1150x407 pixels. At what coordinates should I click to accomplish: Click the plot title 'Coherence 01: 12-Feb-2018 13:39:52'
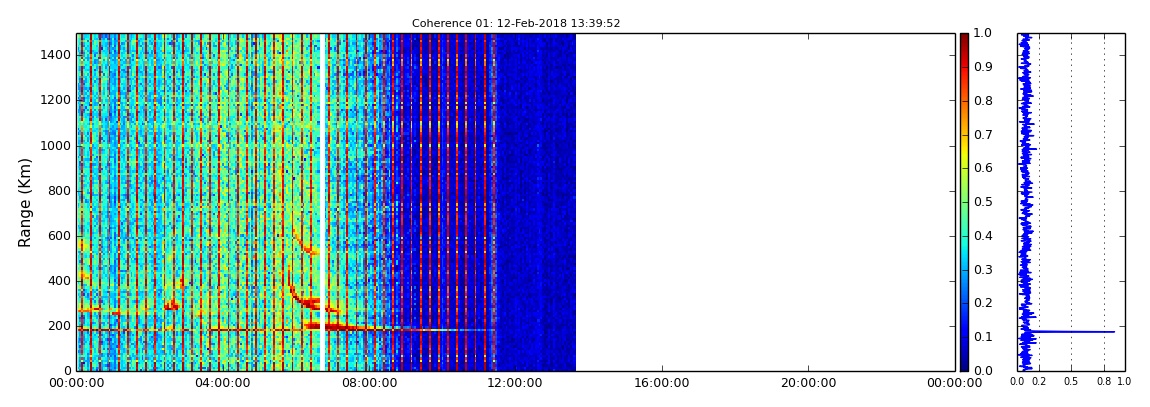point(516,23)
